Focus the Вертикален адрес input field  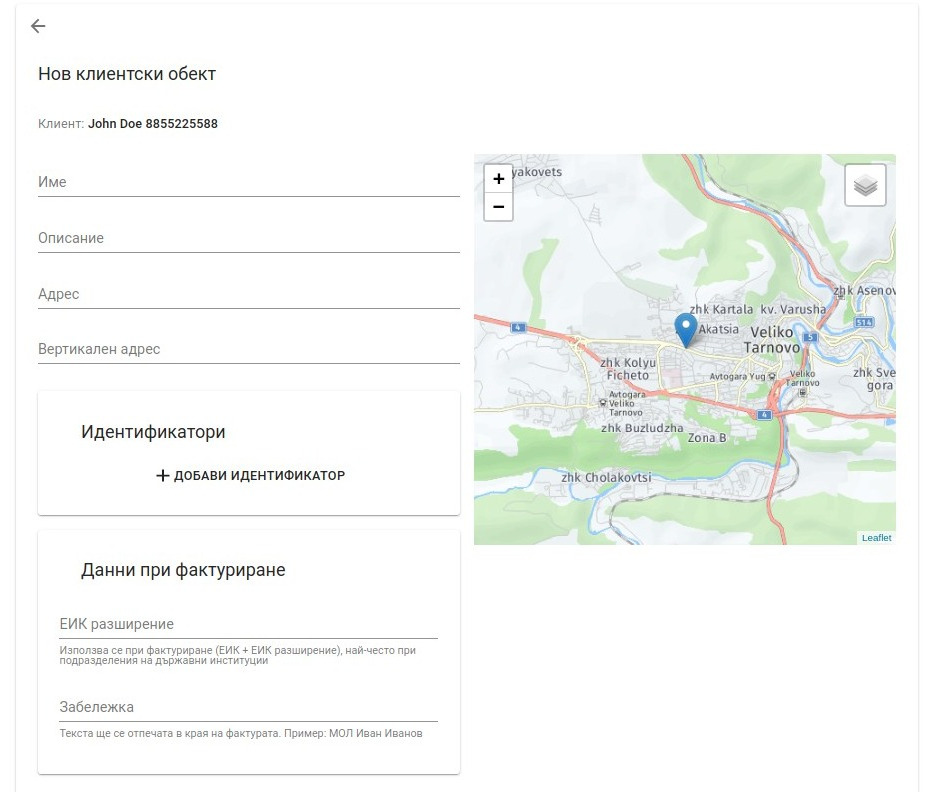pos(249,349)
